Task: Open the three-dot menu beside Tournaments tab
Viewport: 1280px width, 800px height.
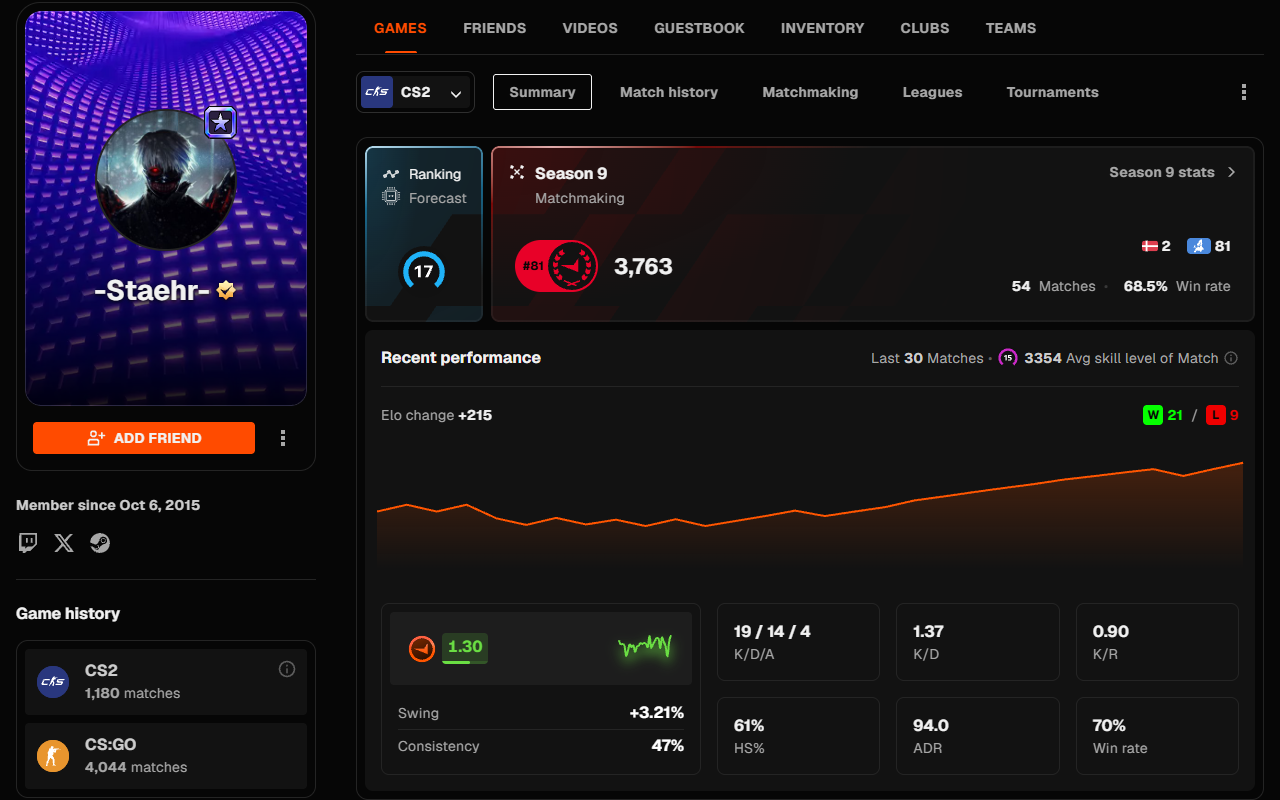Action: point(1244,92)
